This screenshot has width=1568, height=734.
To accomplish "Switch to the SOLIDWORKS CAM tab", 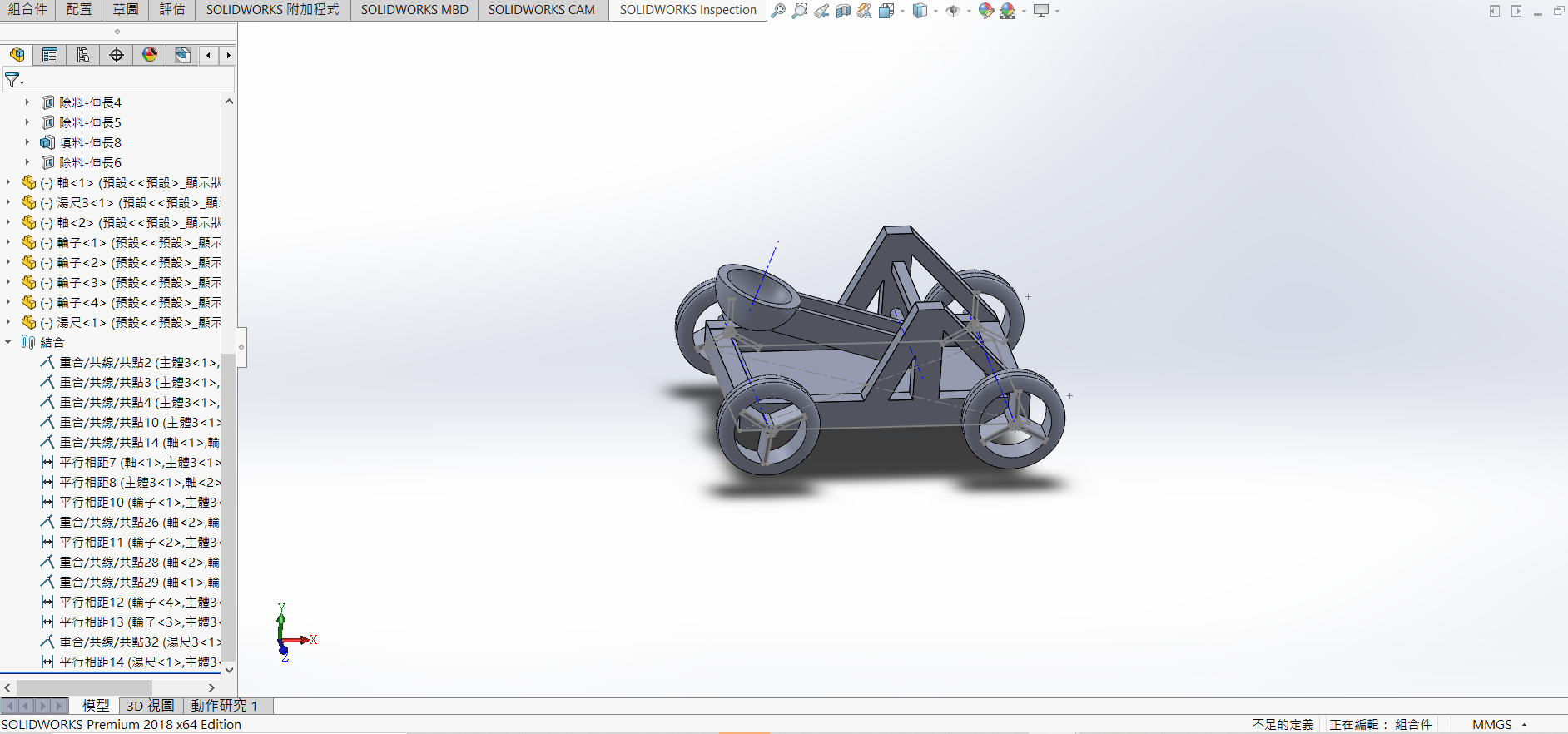I will click(x=542, y=10).
